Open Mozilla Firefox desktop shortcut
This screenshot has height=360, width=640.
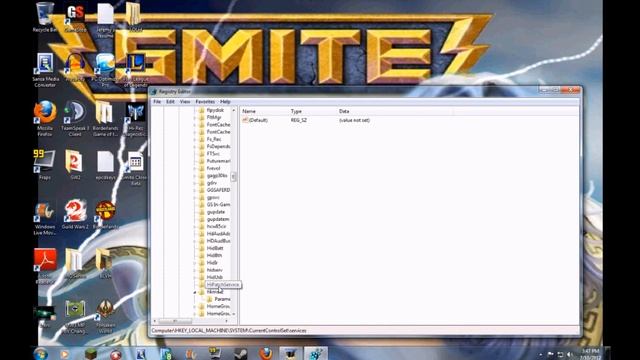click(45, 118)
